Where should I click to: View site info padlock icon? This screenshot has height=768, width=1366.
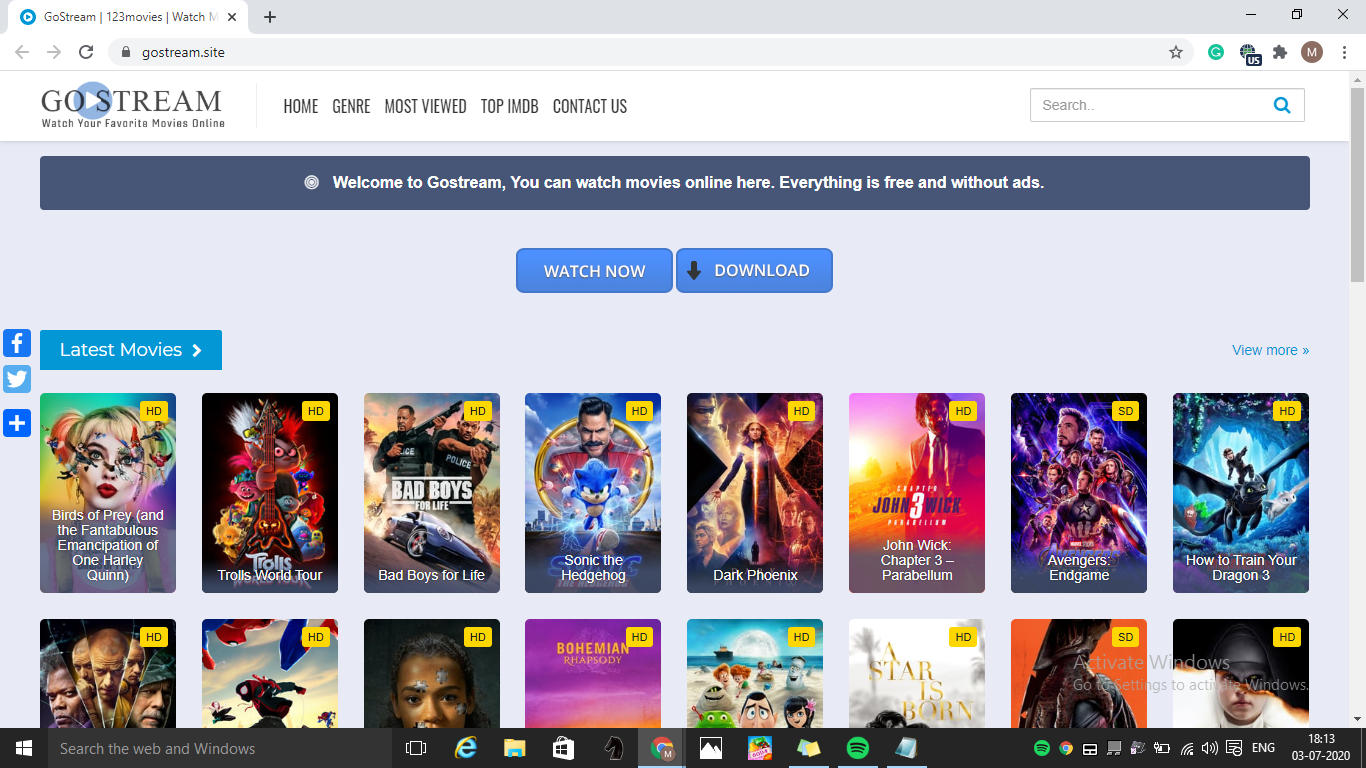(x=126, y=52)
